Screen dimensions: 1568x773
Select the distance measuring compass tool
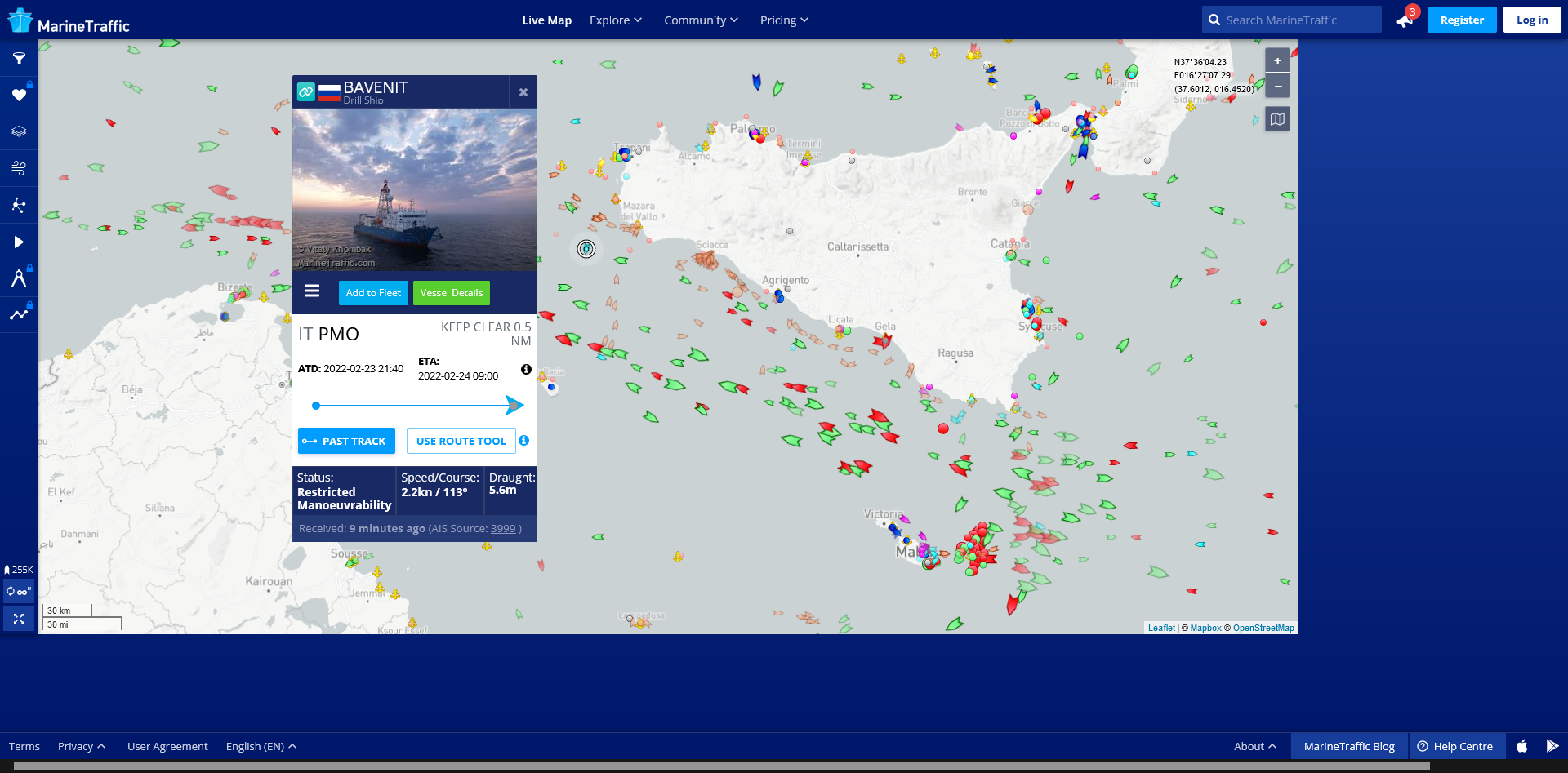click(x=19, y=278)
